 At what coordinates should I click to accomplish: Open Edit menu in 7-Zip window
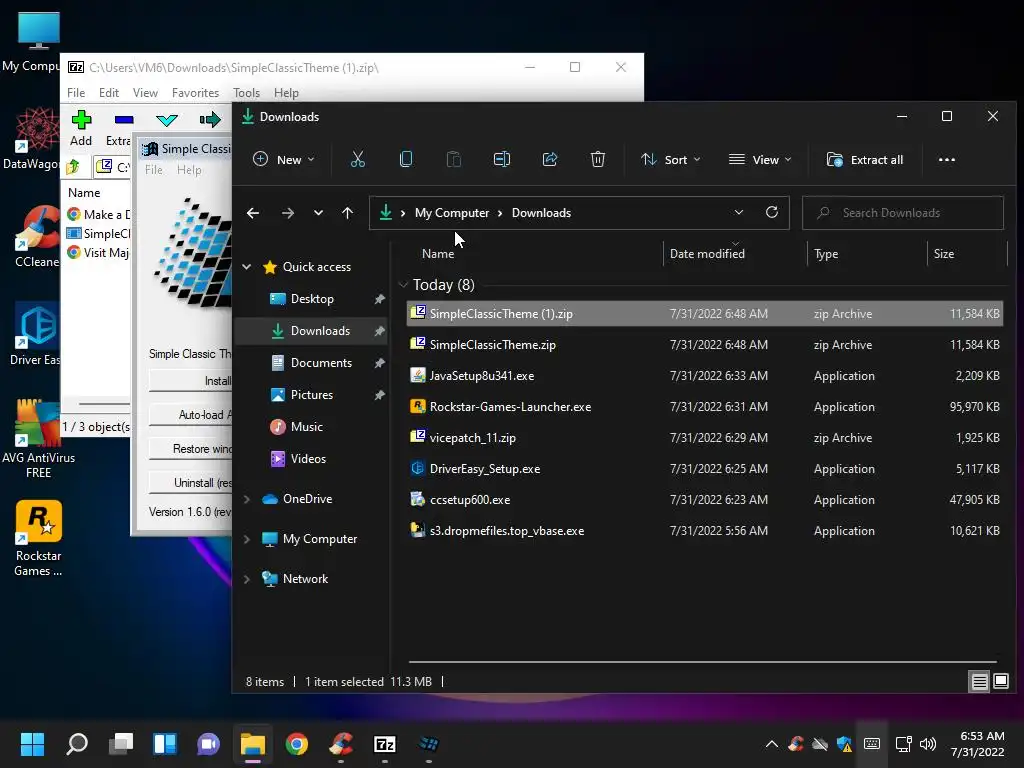tap(108, 93)
